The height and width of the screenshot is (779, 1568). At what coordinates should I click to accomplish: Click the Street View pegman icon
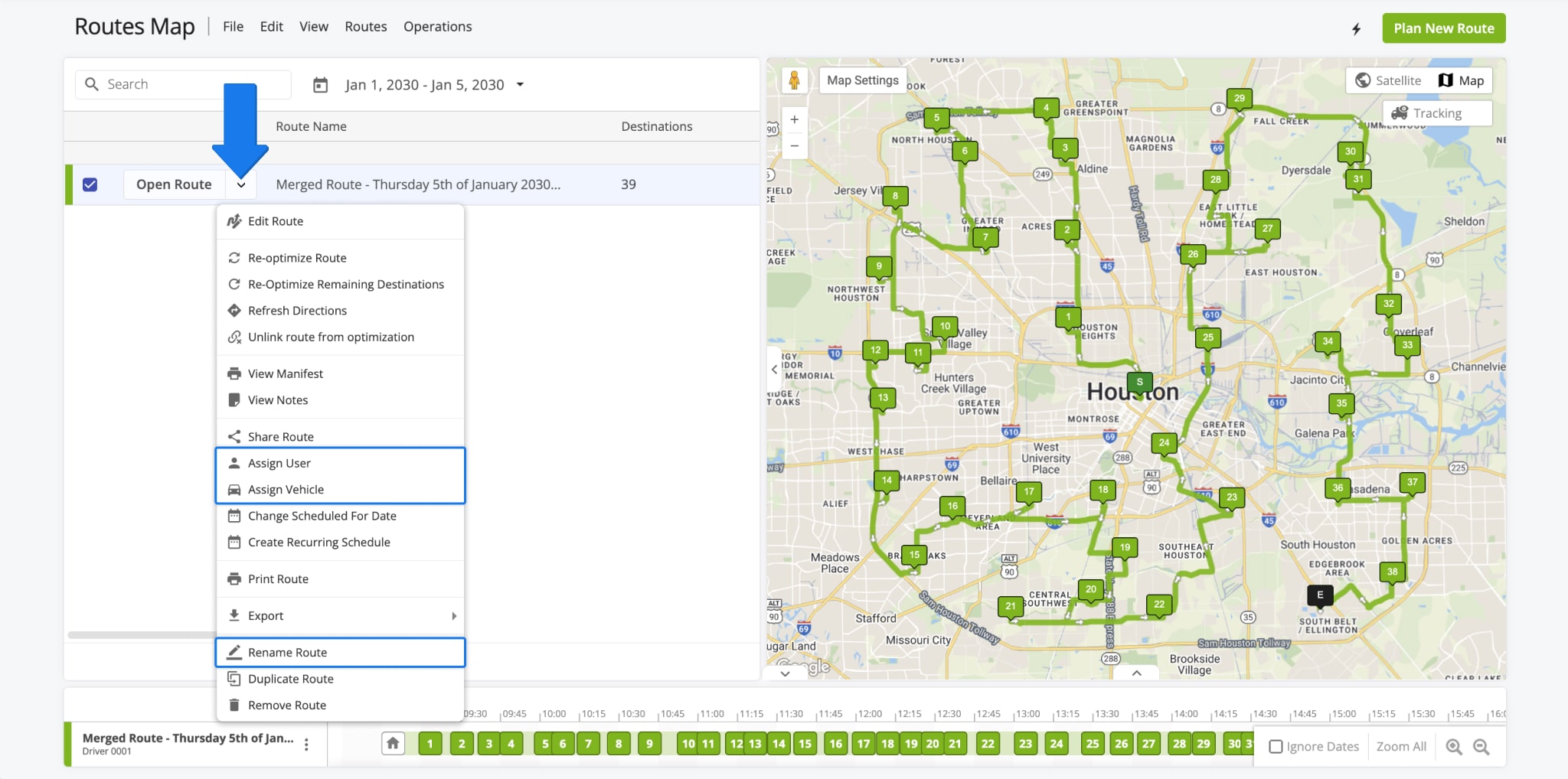[x=796, y=80]
